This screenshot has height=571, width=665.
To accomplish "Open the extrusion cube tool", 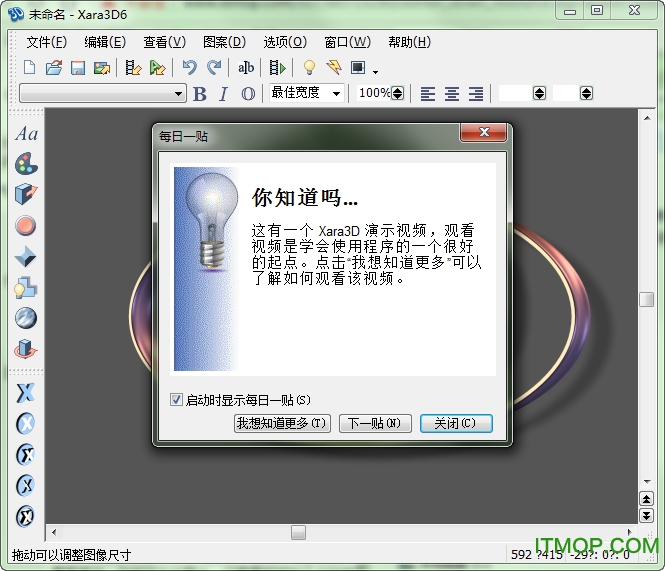I will (26, 194).
